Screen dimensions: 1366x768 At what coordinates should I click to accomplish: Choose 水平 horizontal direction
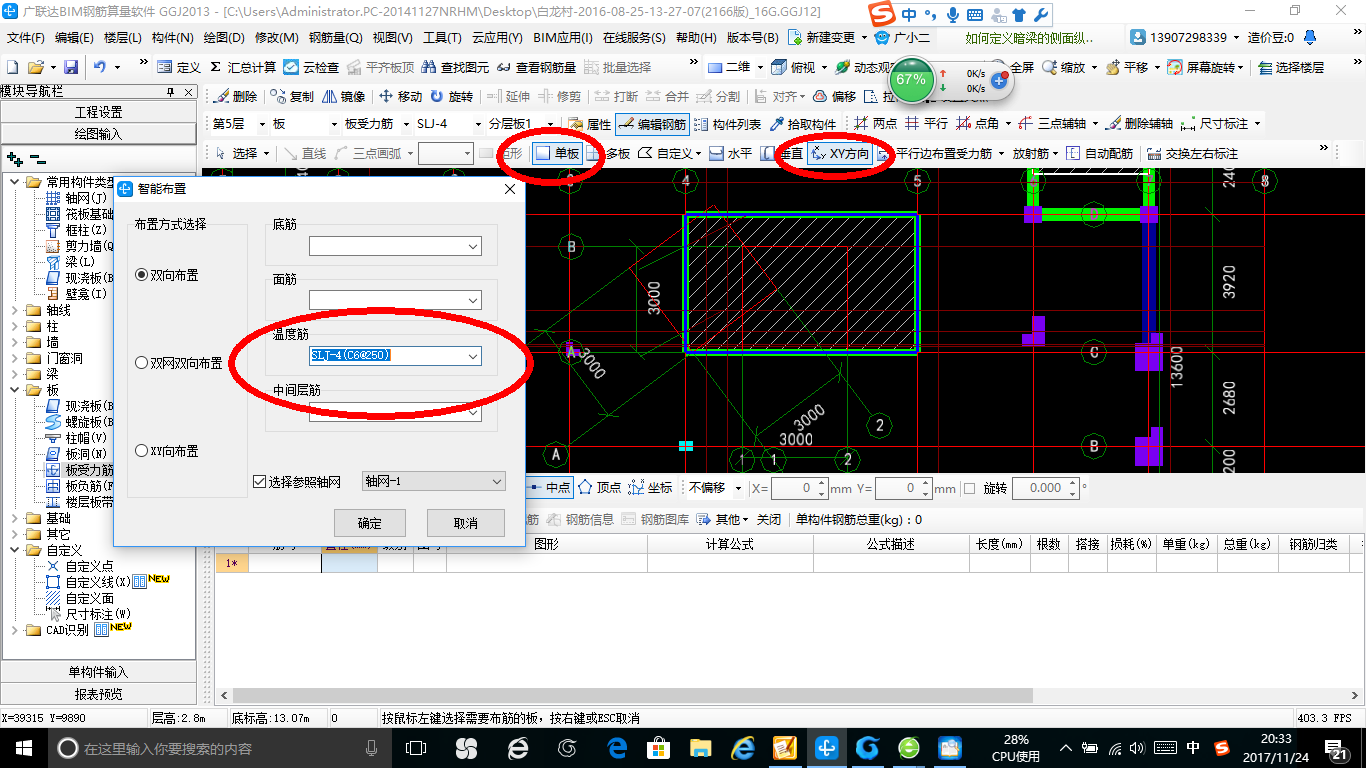pos(731,153)
